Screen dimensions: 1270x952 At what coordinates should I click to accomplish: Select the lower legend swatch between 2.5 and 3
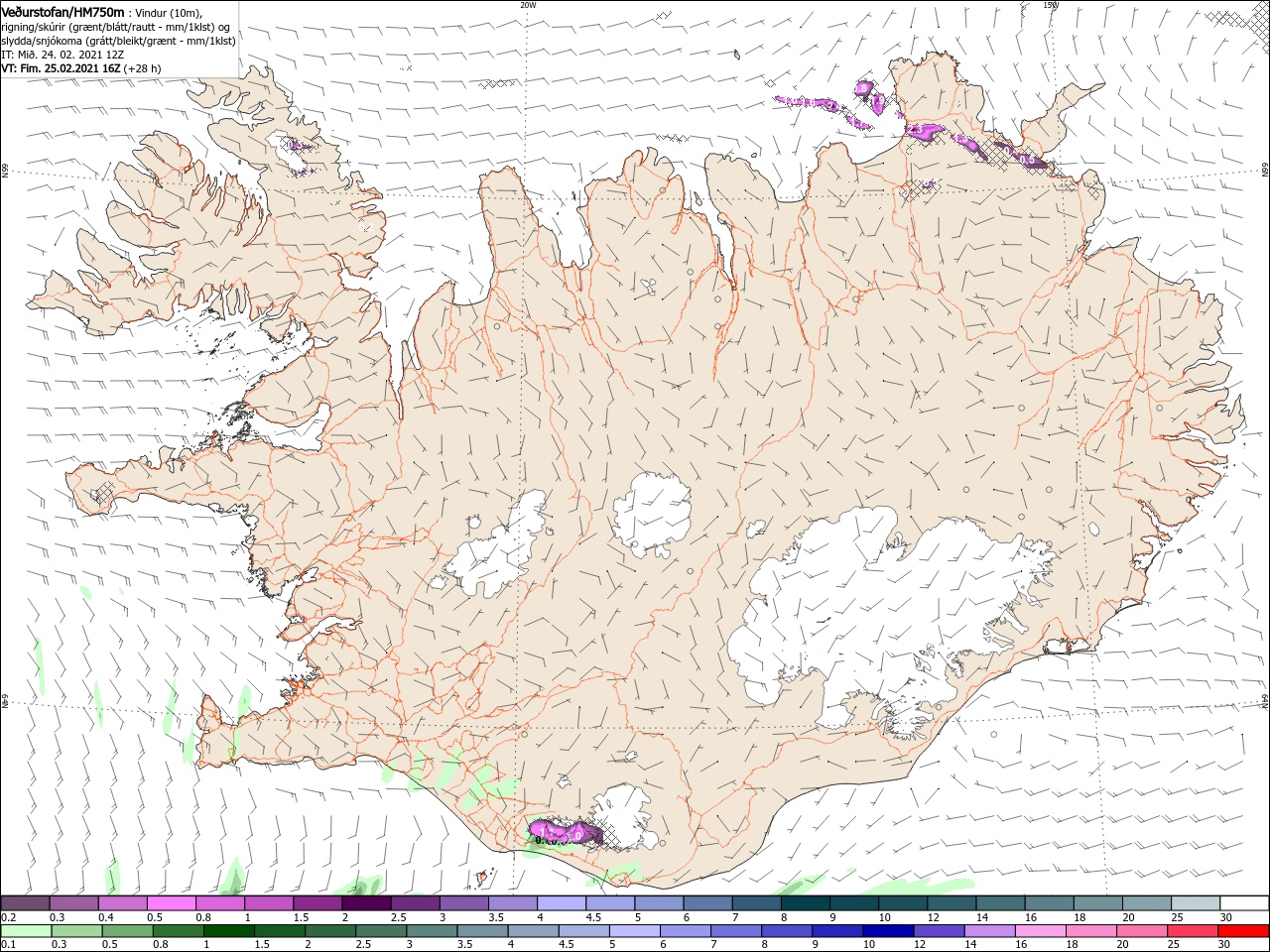pos(381,931)
